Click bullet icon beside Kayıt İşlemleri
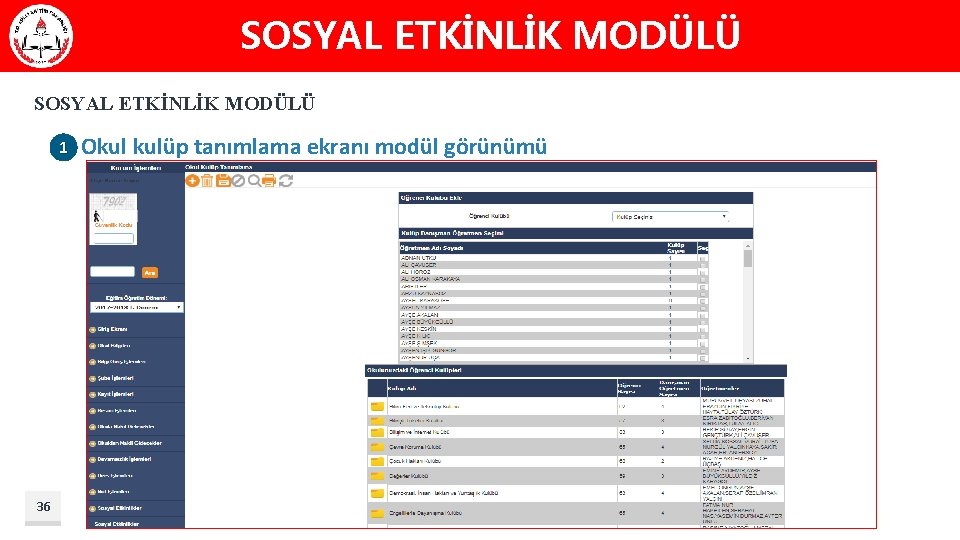Viewport: 960px width, 540px height. [92, 394]
